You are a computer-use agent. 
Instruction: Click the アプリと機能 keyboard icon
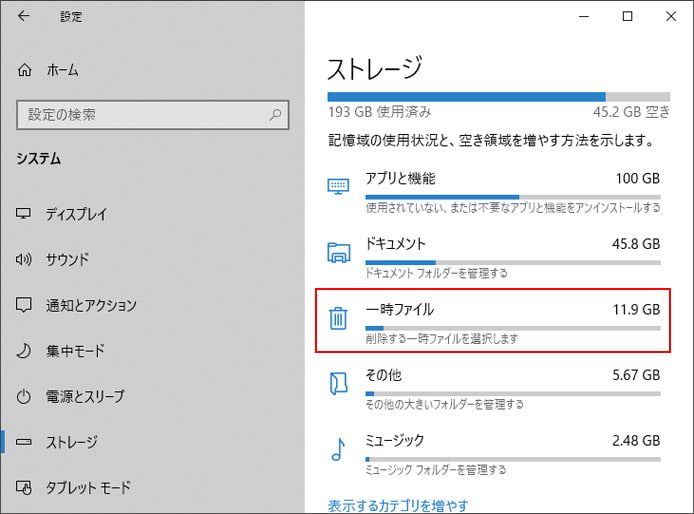click(x=338, y=186)
